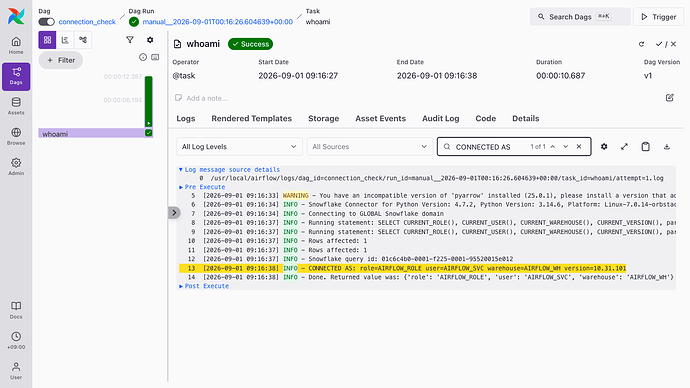Select the whoami task row in grid

[95, 133]
